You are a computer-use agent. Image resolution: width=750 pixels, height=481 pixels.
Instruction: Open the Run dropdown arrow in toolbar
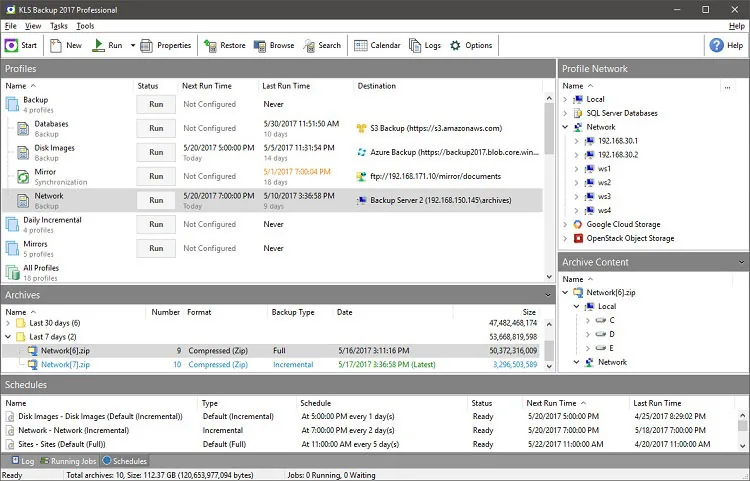tap(132, 45)
